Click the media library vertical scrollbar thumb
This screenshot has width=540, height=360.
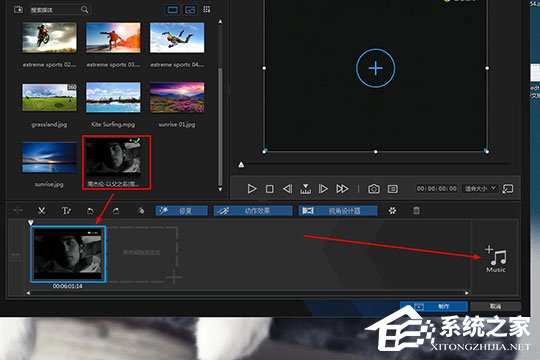click(x=220, y=126)
